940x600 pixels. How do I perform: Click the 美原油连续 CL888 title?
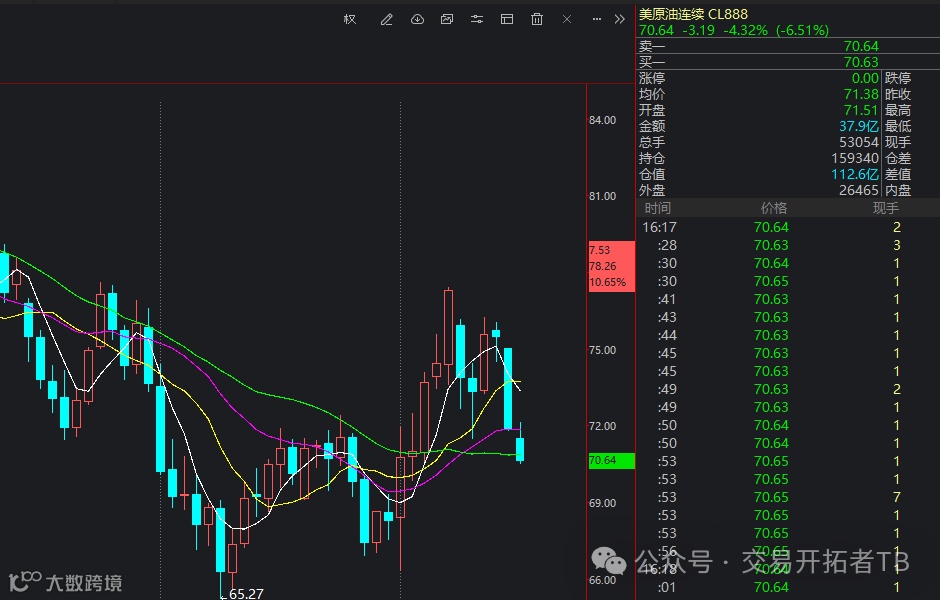pos(693,14)
